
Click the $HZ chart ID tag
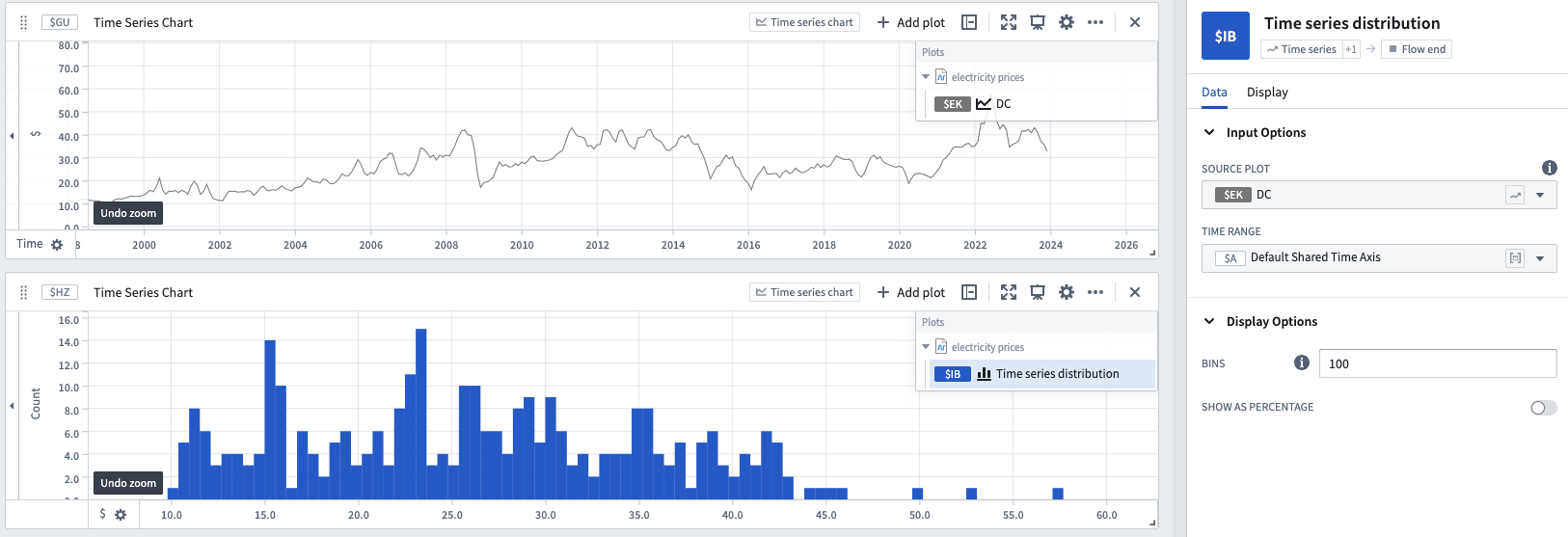pos(60,292)
